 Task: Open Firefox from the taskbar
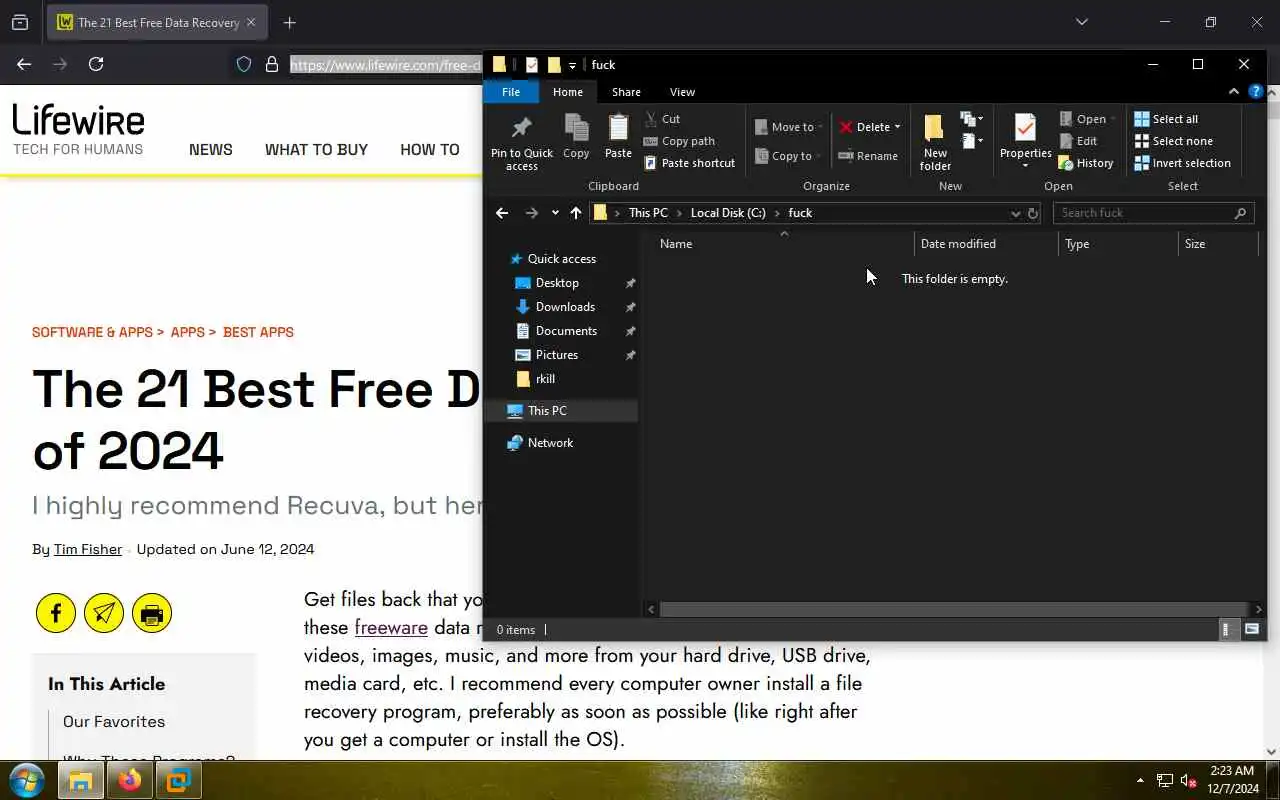(130, 780)
